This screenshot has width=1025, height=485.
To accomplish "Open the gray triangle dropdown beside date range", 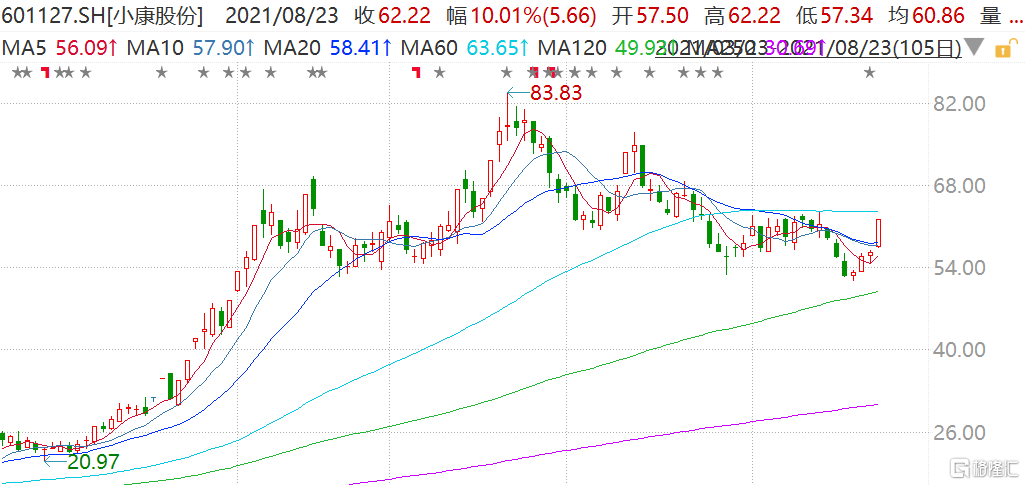I will click(975, 48).
